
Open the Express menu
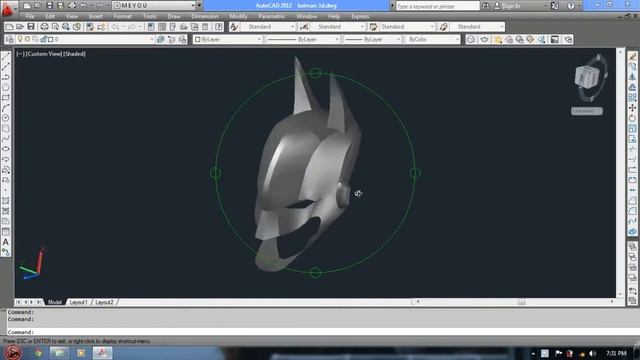click(x=360, y=16)
